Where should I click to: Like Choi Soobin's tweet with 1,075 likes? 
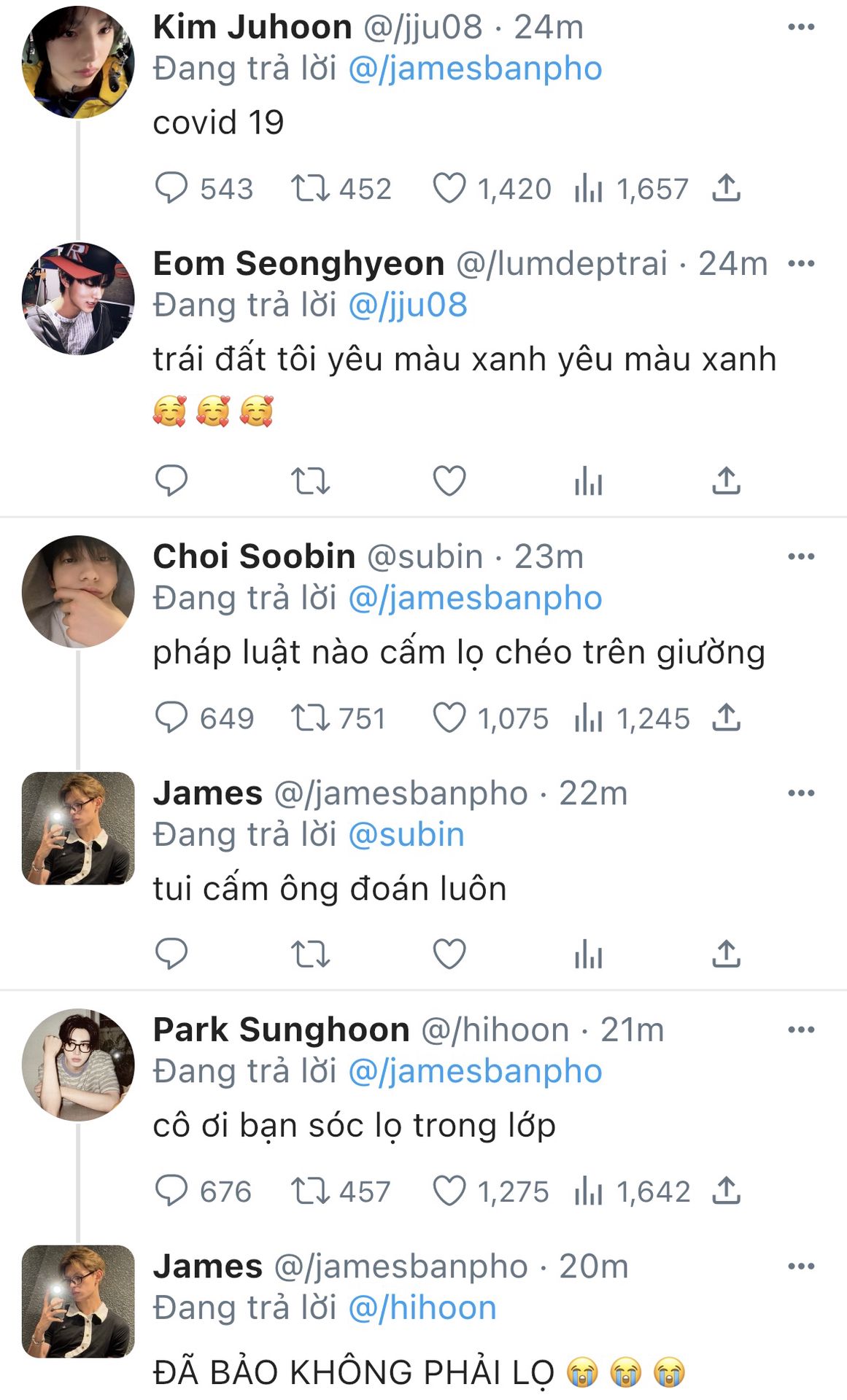449,717
